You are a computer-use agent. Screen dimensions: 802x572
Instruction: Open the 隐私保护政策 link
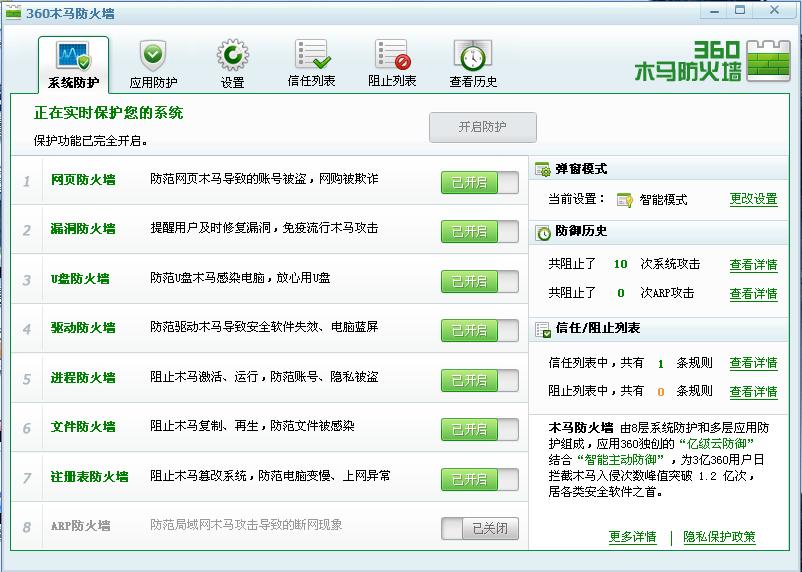pyautogui.click(x=720, y=537)
